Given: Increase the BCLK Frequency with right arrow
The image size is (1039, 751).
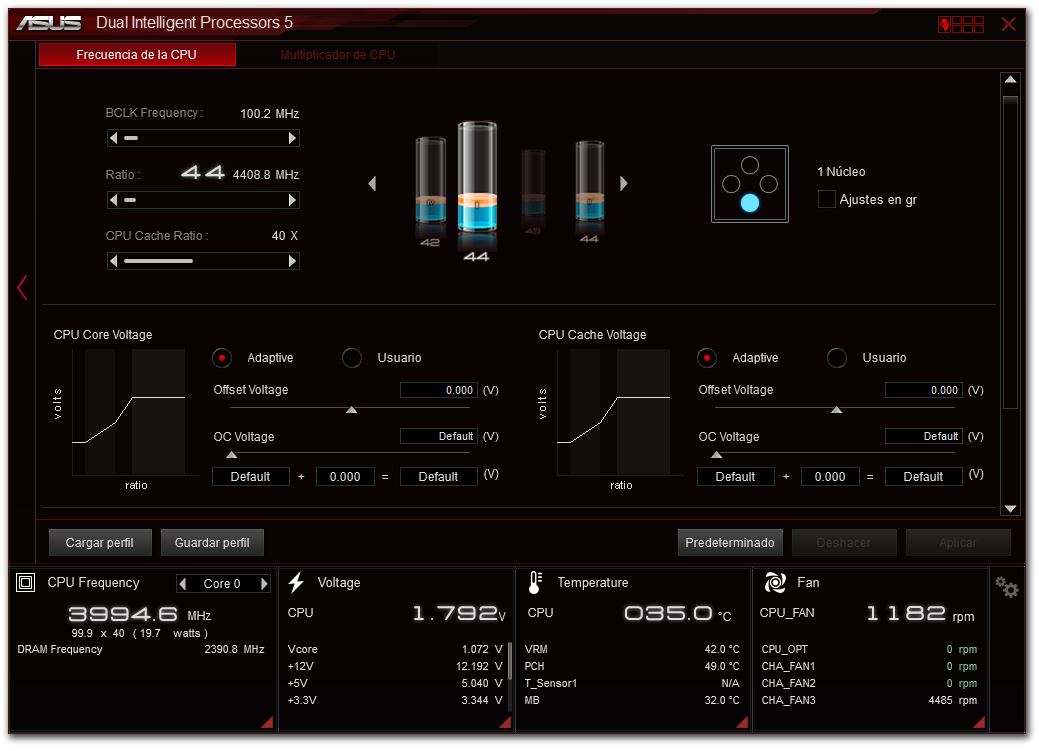Looking at the screenshot, I should (x=292, y=138).
